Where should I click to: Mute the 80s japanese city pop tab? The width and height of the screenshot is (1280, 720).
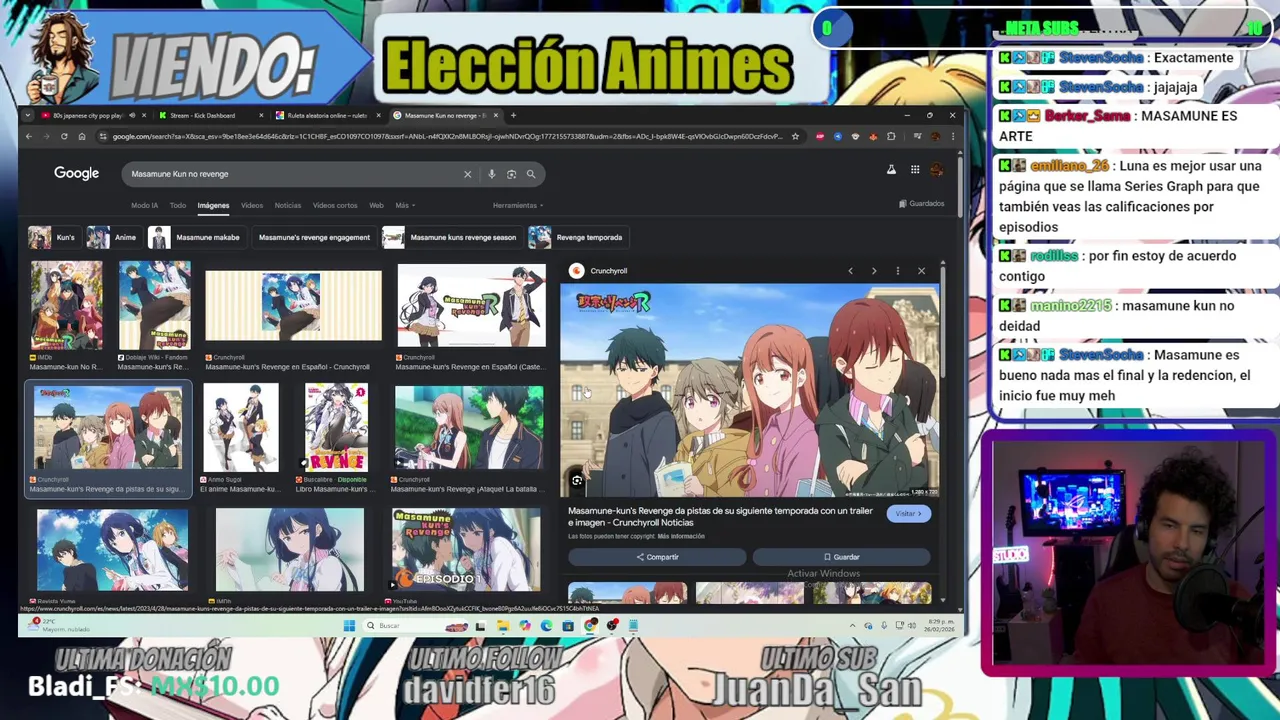(132, 115)
